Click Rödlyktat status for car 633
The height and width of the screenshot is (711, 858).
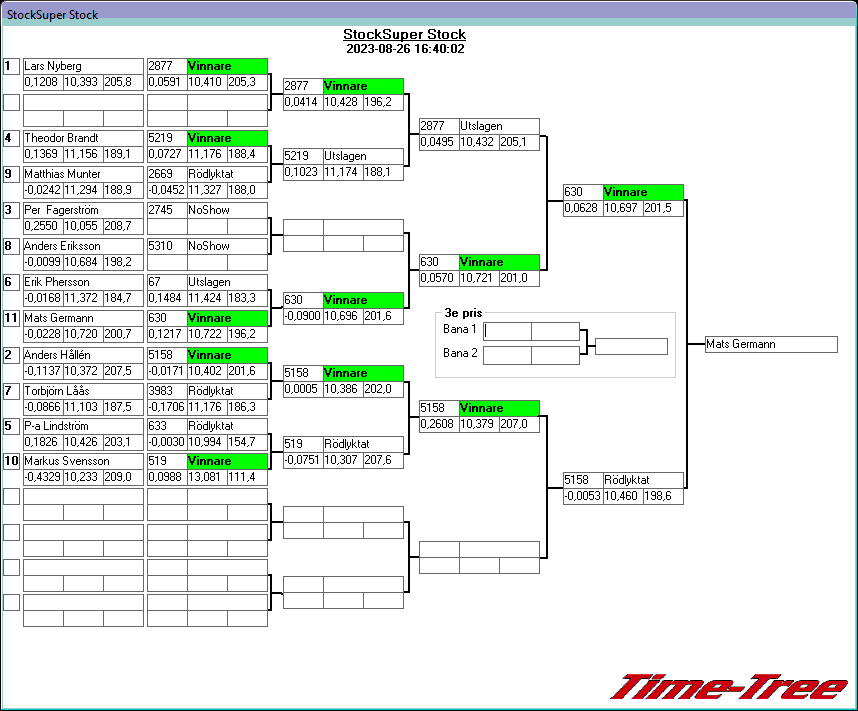pos(227,426)
